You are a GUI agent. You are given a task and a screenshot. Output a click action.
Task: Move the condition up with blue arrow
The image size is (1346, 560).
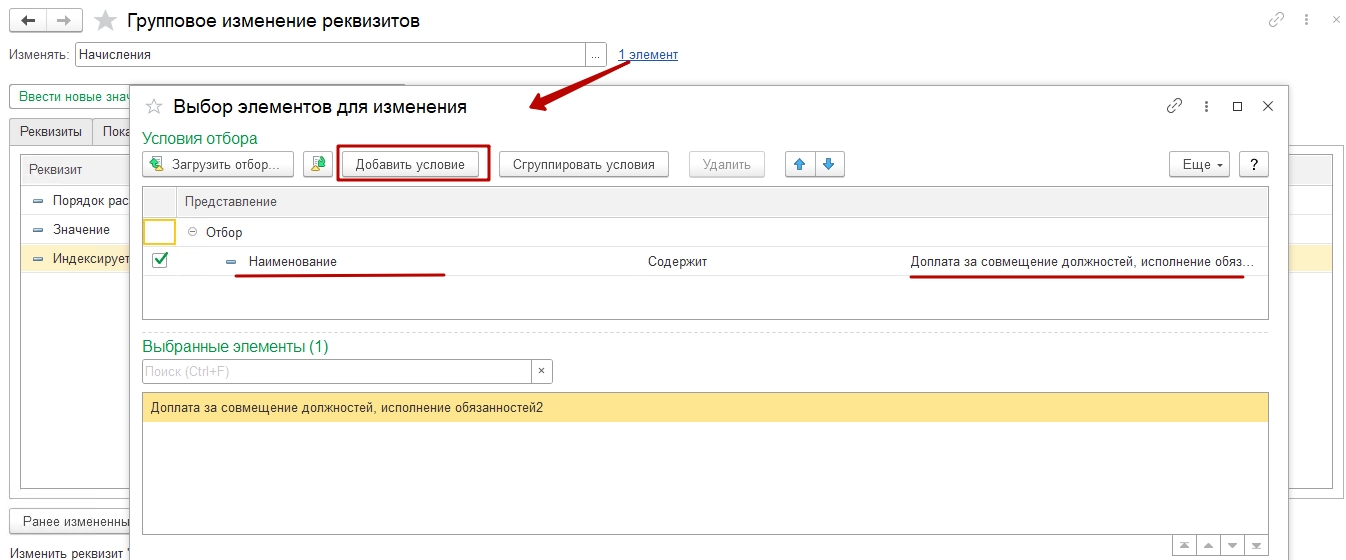(799, 164)
